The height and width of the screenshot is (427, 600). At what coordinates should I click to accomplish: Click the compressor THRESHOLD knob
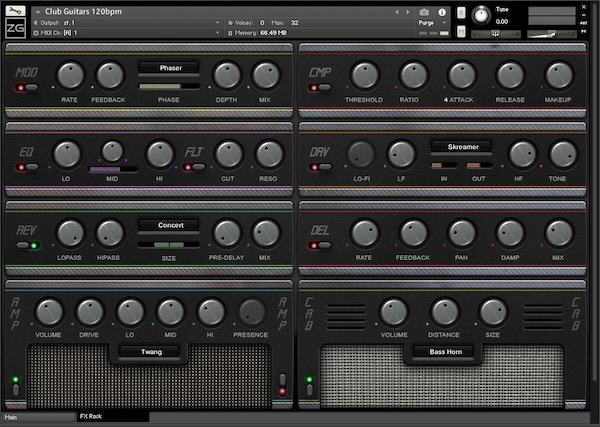[x=365, y=73]
